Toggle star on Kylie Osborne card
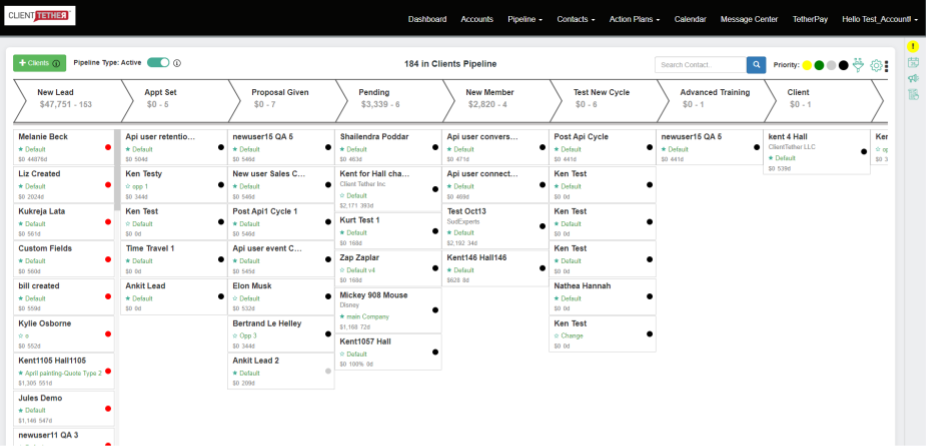The height and width of the screenshot is (448, 927). (x=21, y=336)
